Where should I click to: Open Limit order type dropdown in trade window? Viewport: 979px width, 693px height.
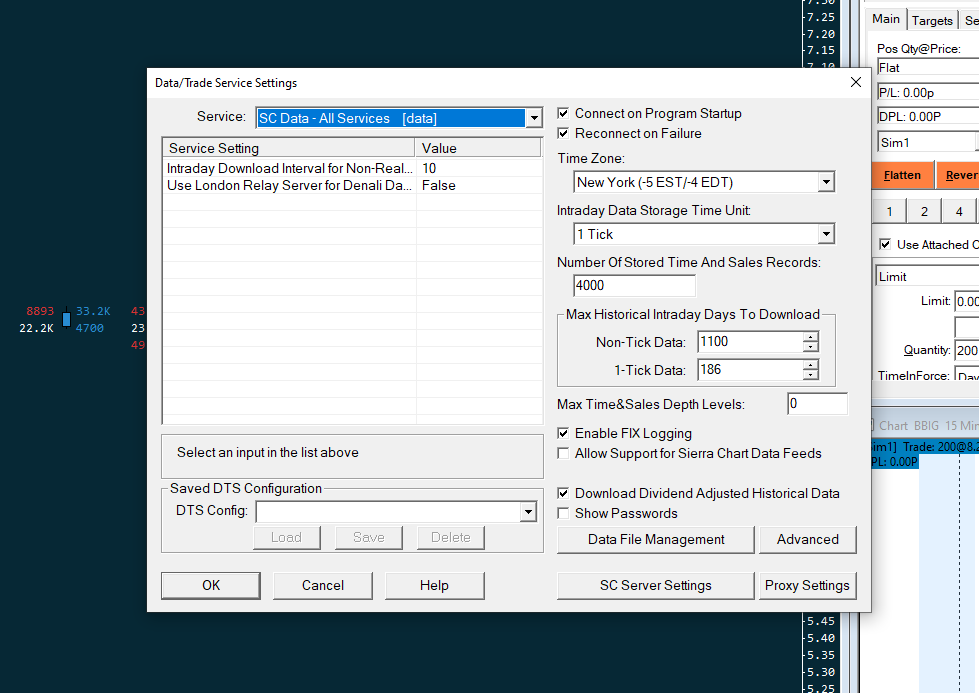(x=928, y=277)
